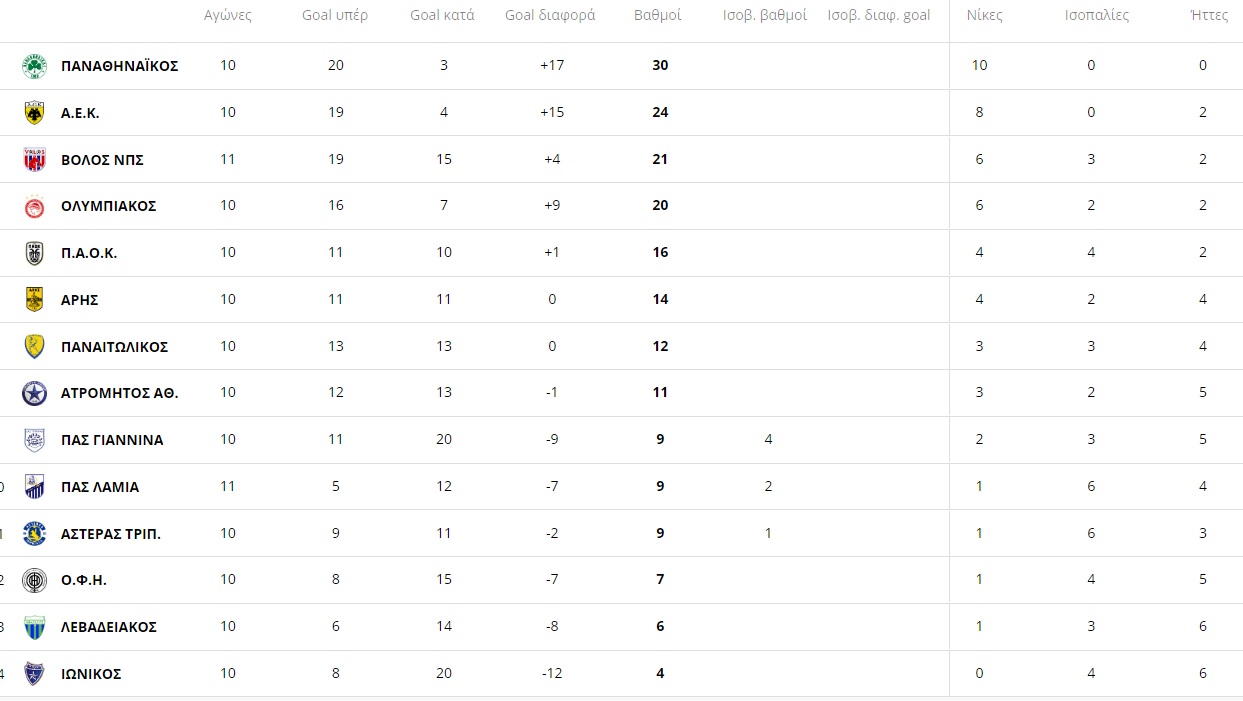Click the Goal διαφορά column header
Screen dimensions: 1243x701
pyautogui.click(x=550, y=16)
